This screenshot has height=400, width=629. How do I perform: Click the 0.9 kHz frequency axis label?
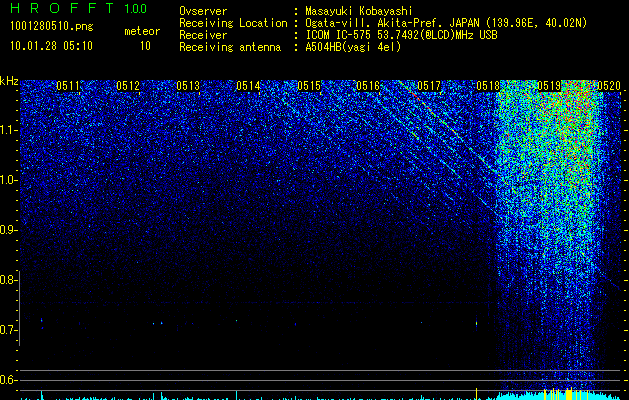point(8,230)
